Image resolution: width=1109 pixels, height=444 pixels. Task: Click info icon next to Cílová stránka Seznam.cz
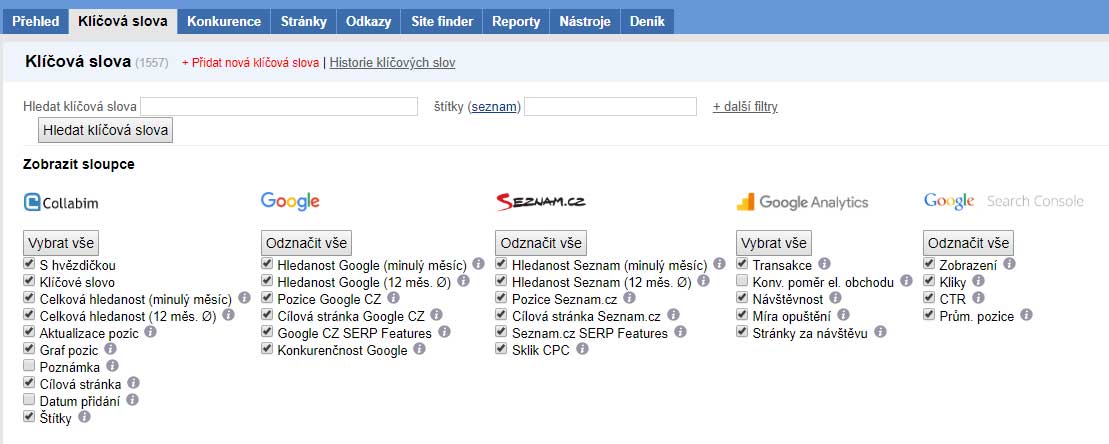click(x=673, y=315)
